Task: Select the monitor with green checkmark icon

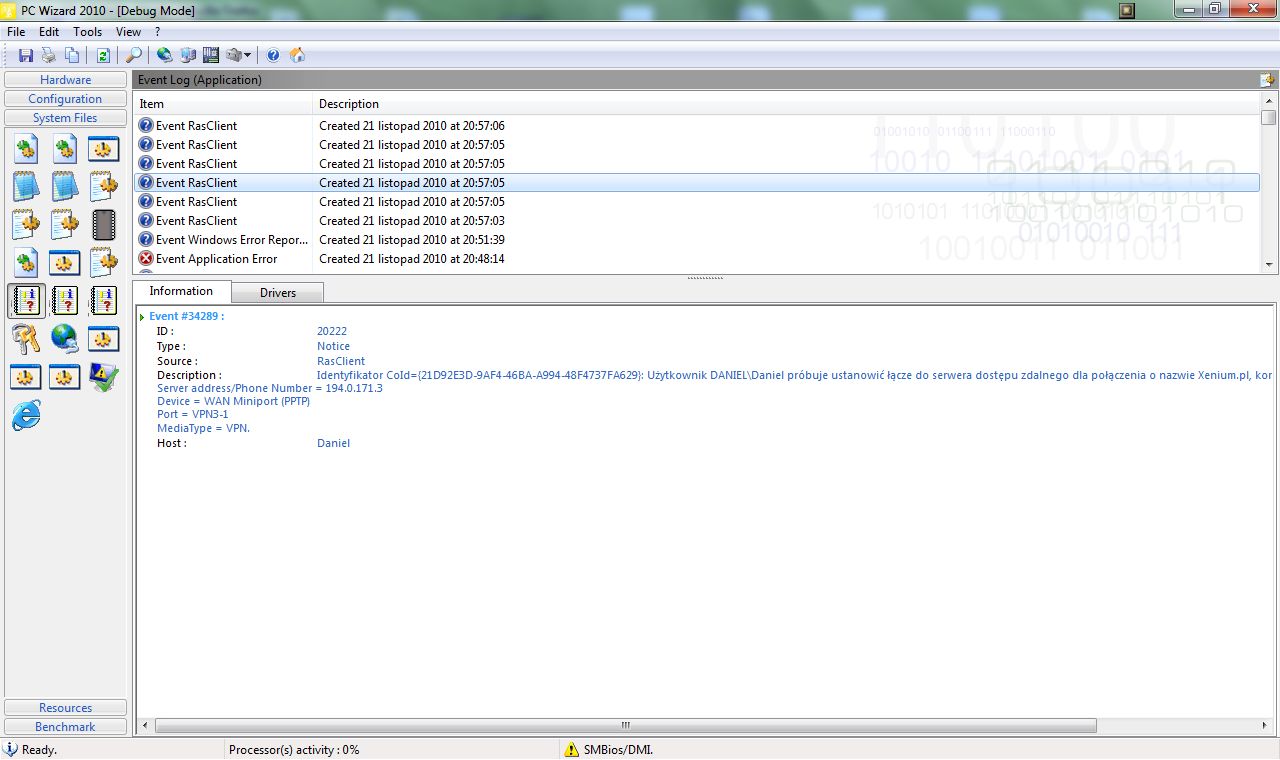Action: tap(104, 377)
